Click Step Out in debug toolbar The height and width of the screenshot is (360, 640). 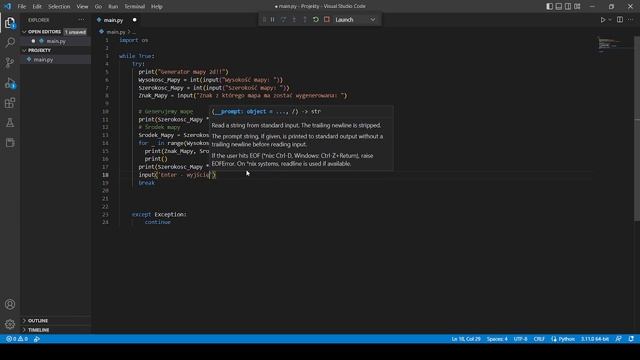[x=305, y=20]
